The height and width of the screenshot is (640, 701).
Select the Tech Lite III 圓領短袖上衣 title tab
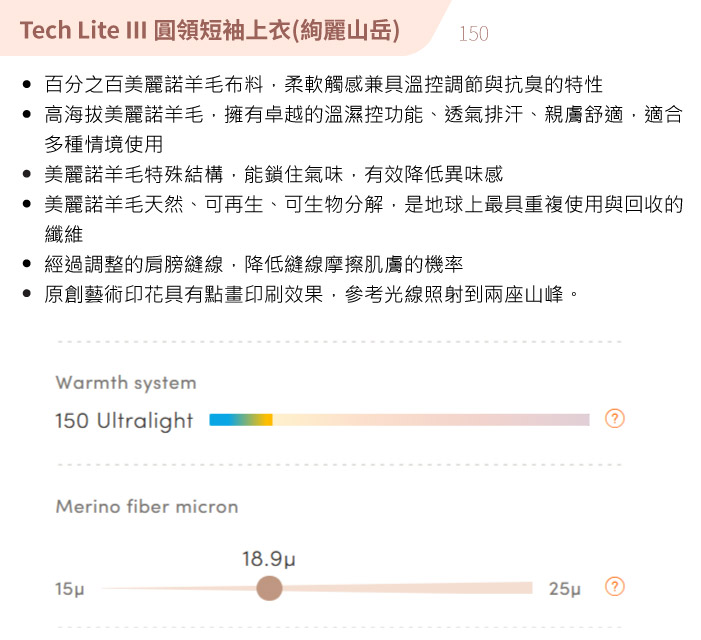(x=210, y=30)
